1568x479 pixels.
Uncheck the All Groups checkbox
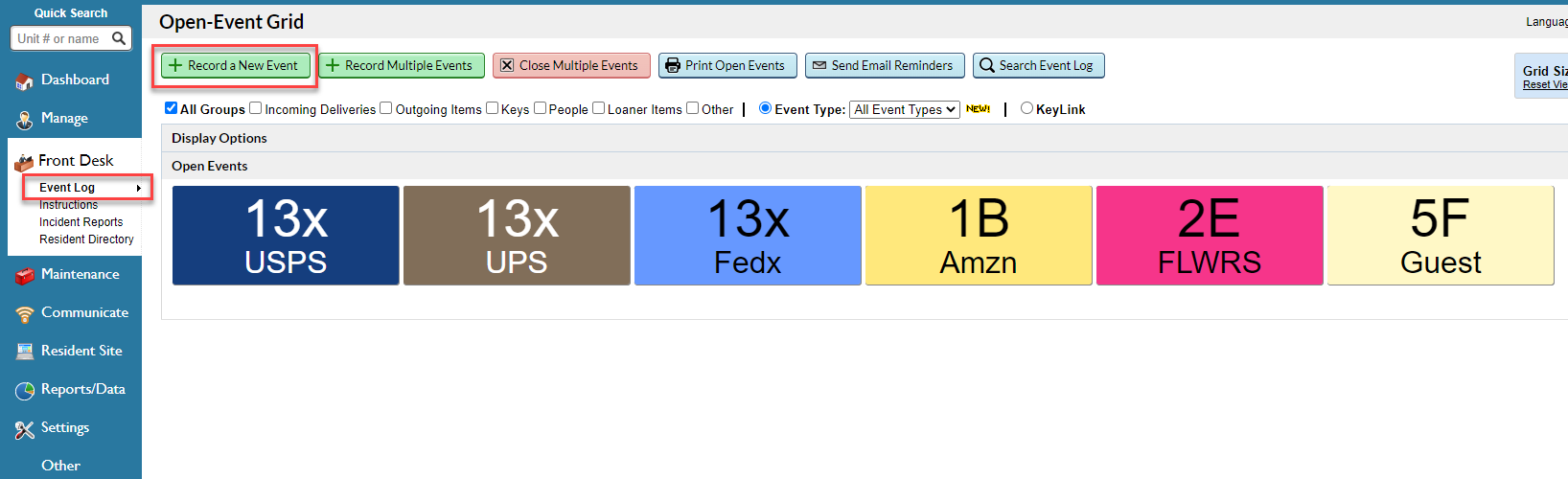click(172, 108)
